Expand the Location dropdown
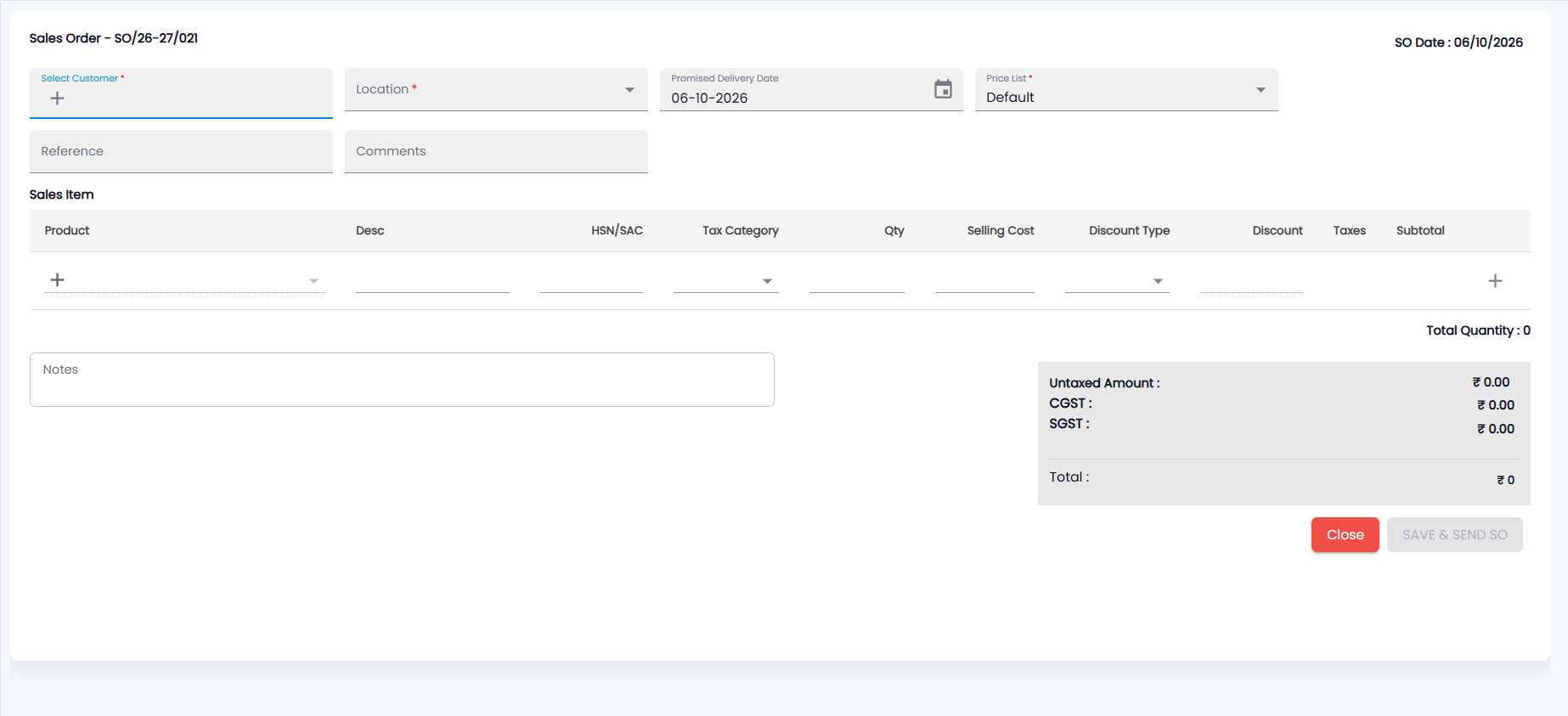The height and width of the screenshot is (716, 1568). coord(629,90)
